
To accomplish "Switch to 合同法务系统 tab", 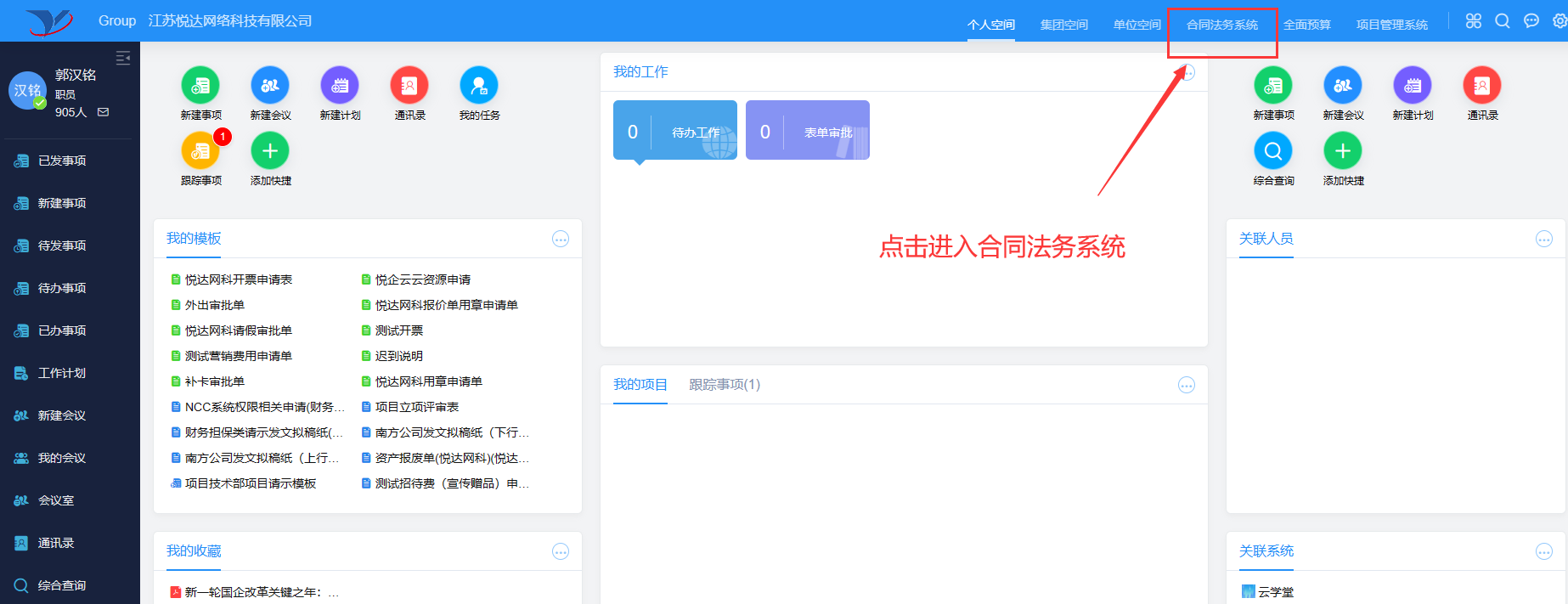I will [x=1221, y=25].
